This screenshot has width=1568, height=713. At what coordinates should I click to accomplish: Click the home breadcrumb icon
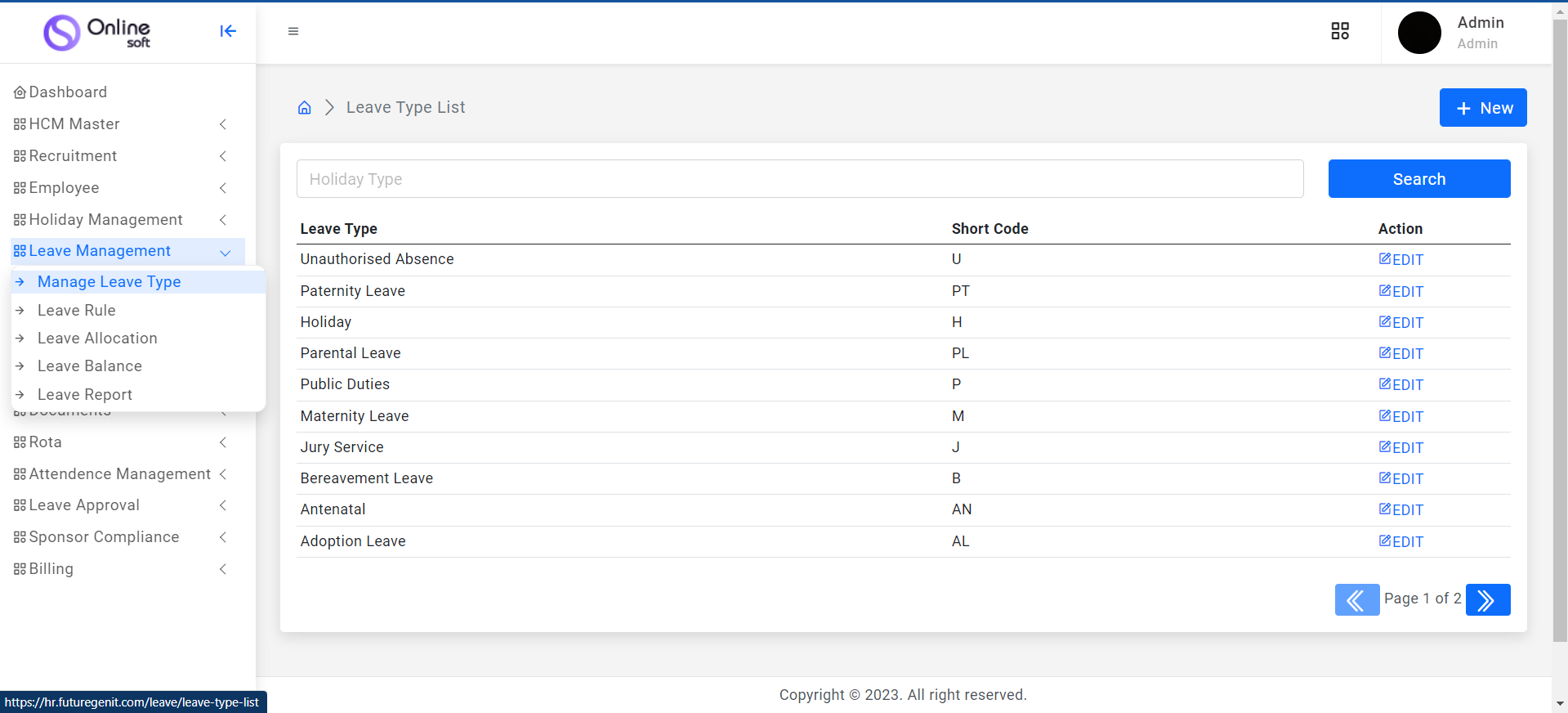pyautogui.click(x=305, y=108)
